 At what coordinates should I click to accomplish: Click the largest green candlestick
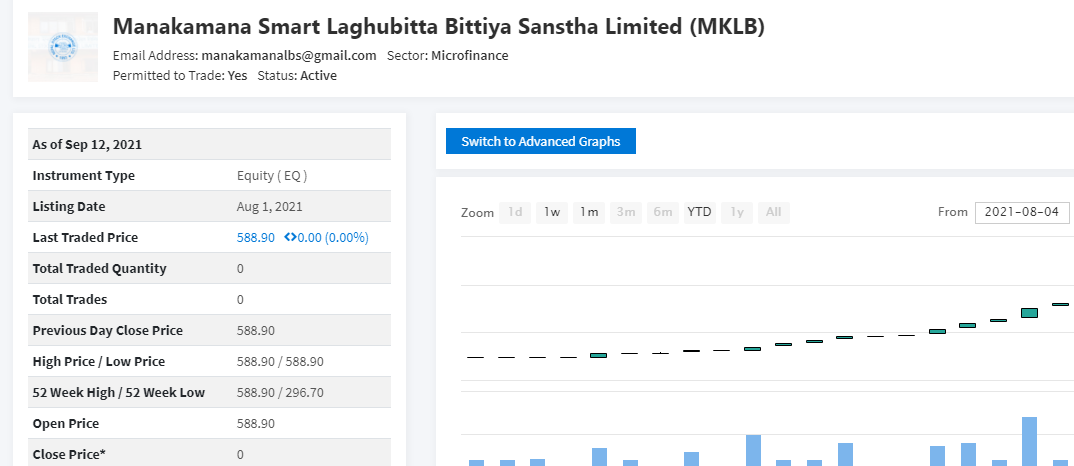click(x=1029, y=313)
